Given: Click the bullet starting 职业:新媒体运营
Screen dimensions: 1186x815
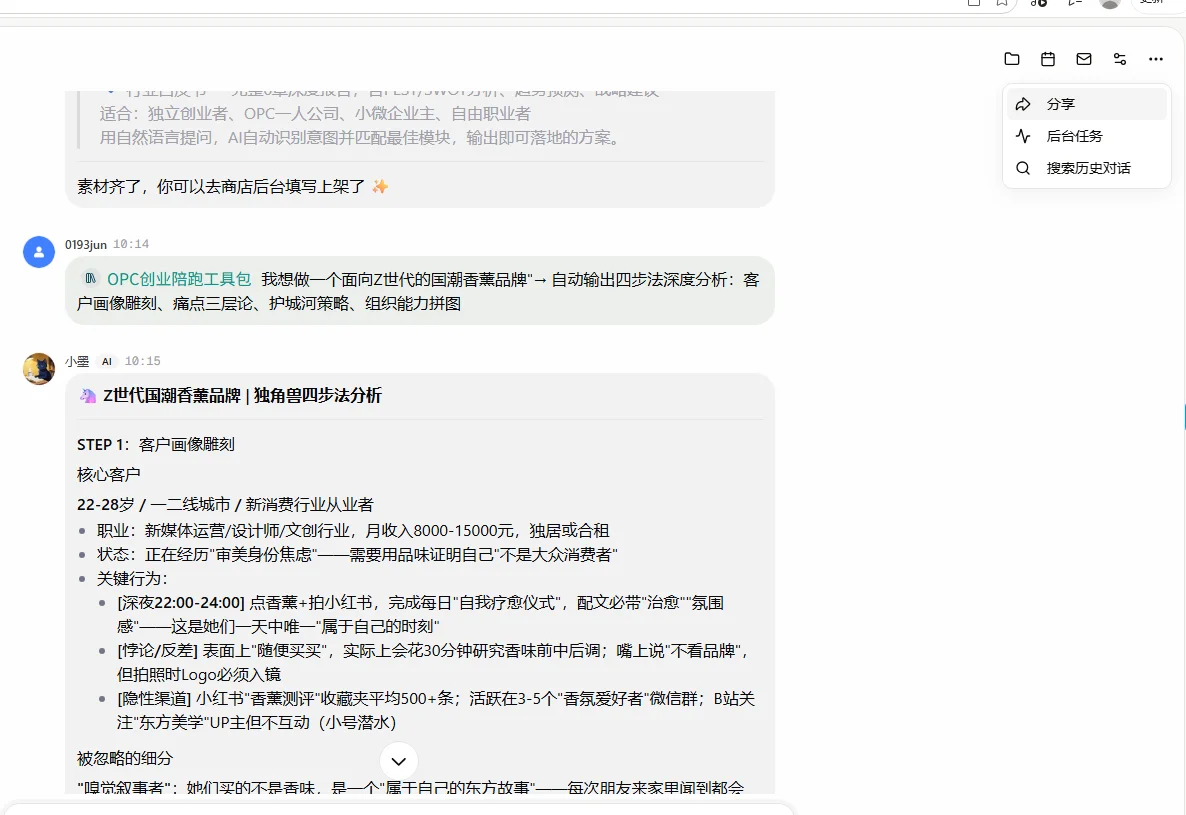Looking at the screenshot, I should pyautogui.click(x=353, y=531).
